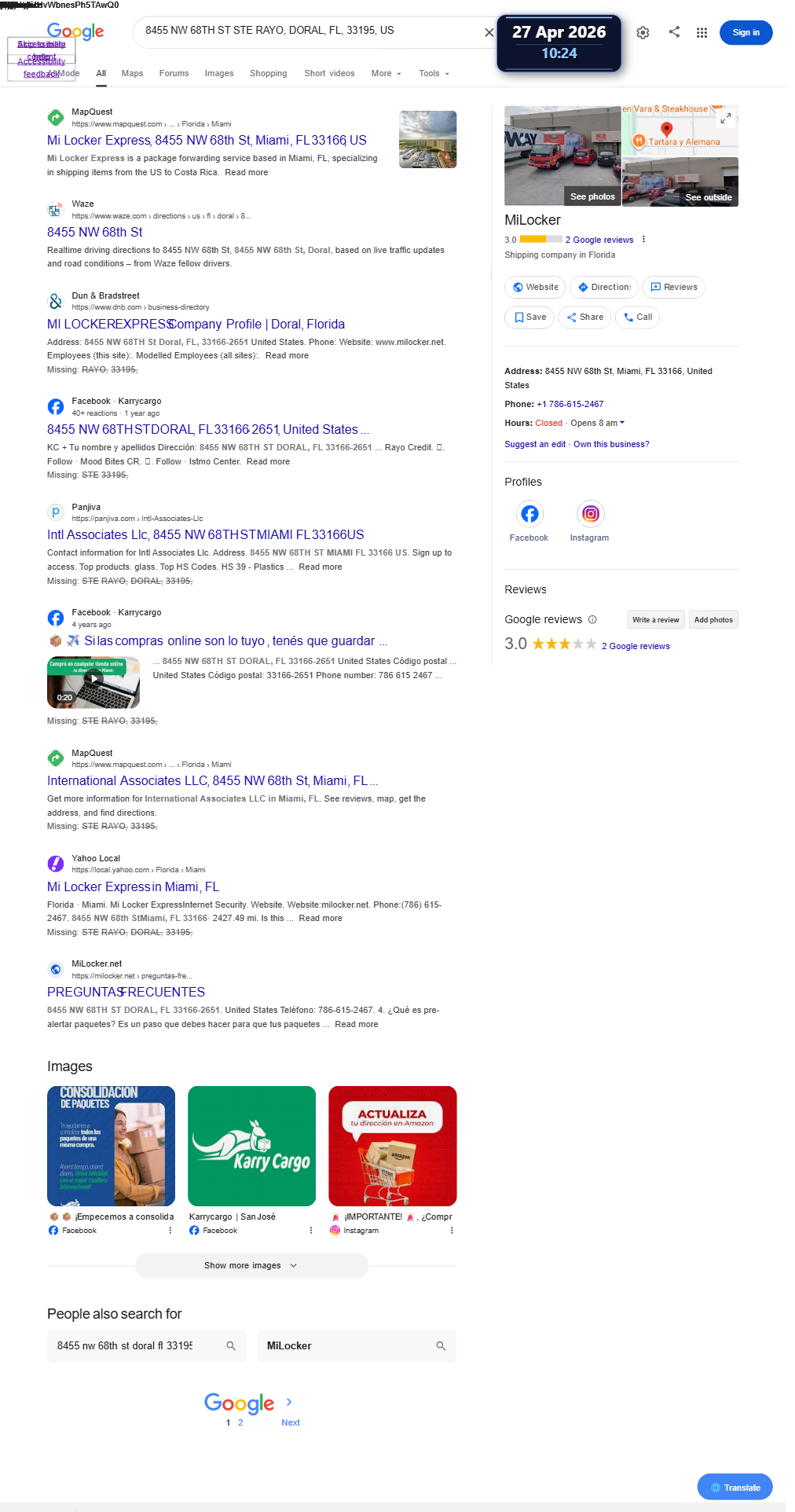Expand Show more images
Image resolution: width=795 pixels, height=1512 pixels.
(251, 1265)
